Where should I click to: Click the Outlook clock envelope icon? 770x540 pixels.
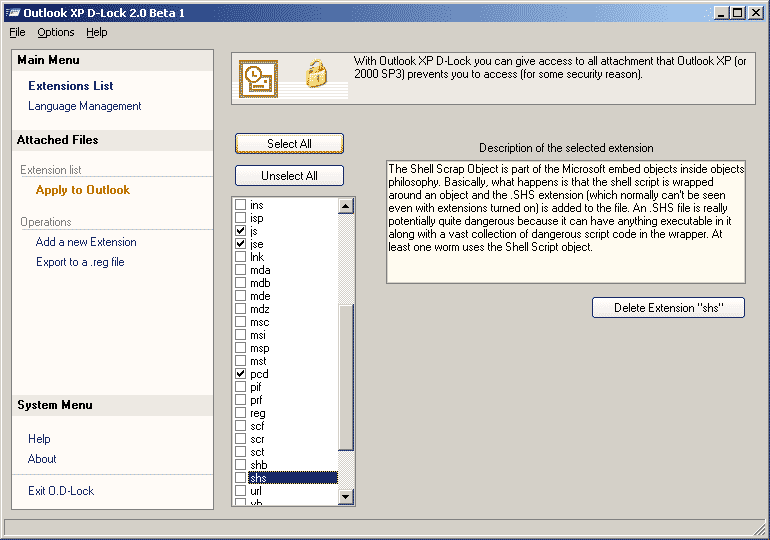(x=258, y=79)
